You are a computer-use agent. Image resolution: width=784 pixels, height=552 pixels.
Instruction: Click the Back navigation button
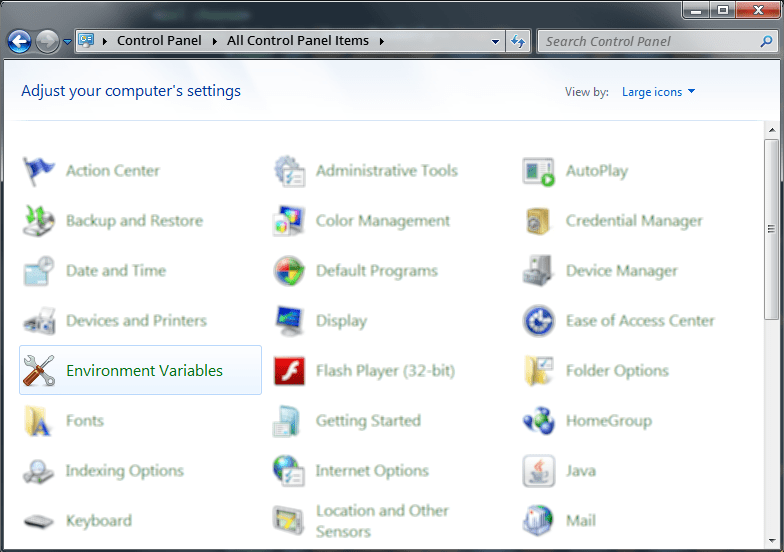[x=20, y=42]
